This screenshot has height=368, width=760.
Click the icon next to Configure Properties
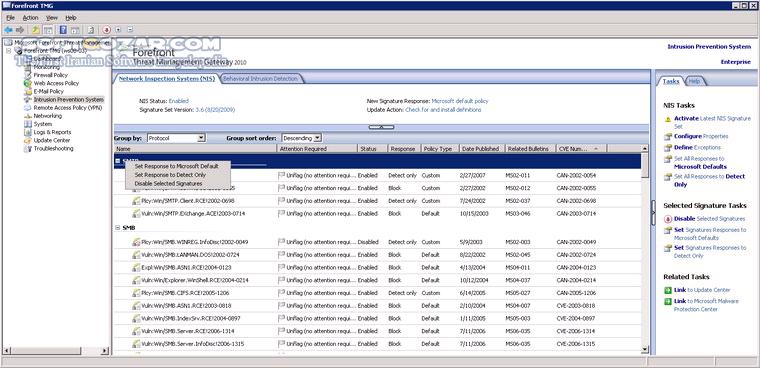point(668,137)
